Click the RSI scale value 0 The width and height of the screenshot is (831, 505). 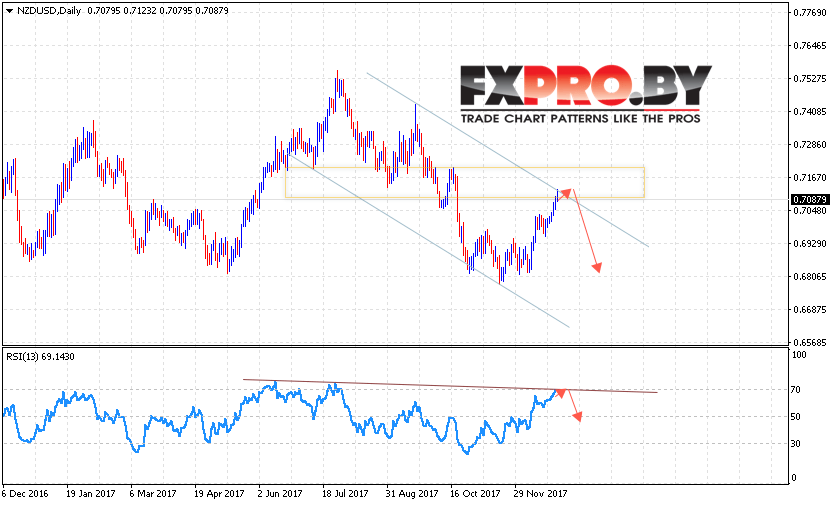pyautogui.click(x=794, y=478)
